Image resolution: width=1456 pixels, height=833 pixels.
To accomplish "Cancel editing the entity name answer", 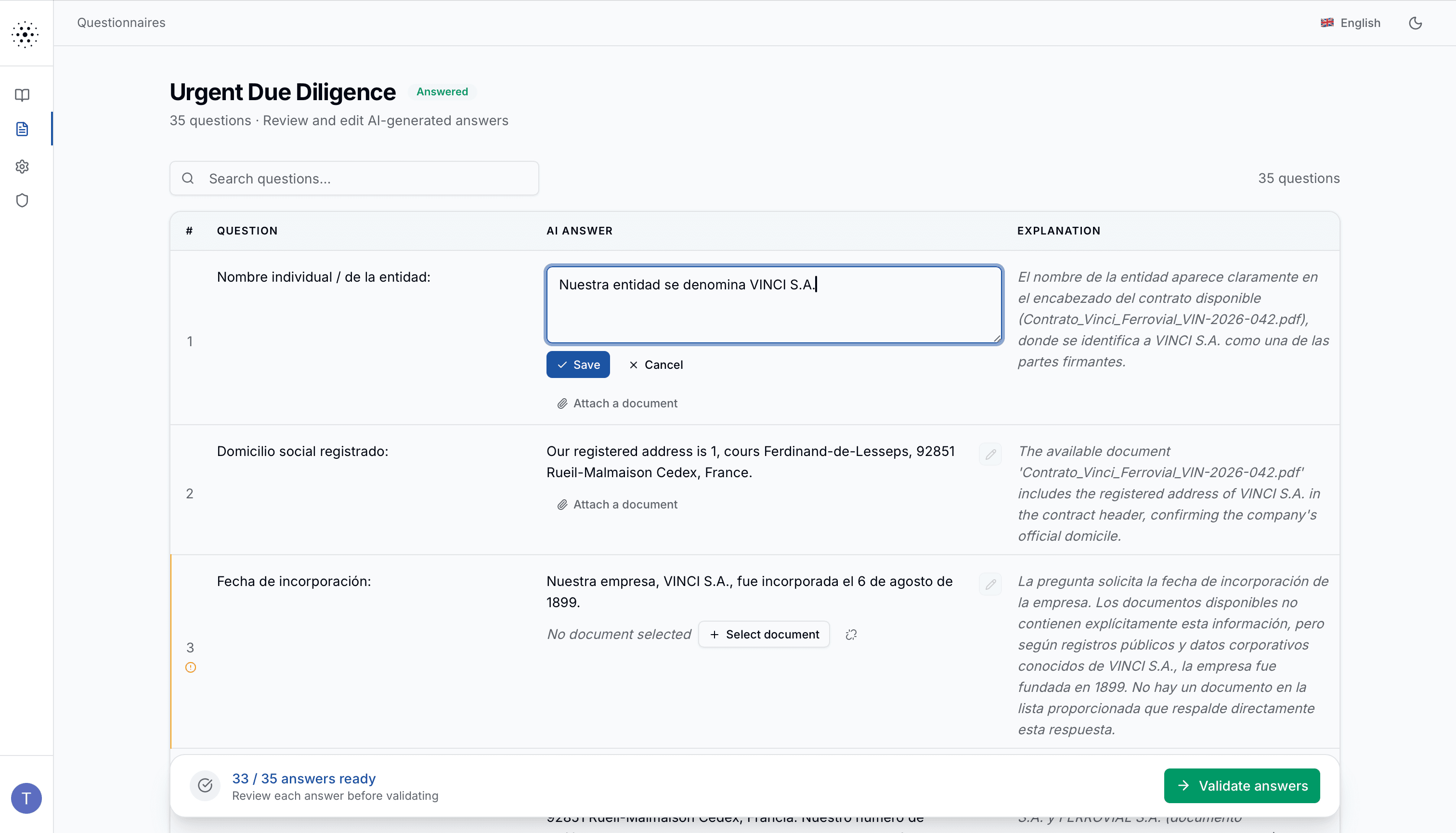I will 656,364.
